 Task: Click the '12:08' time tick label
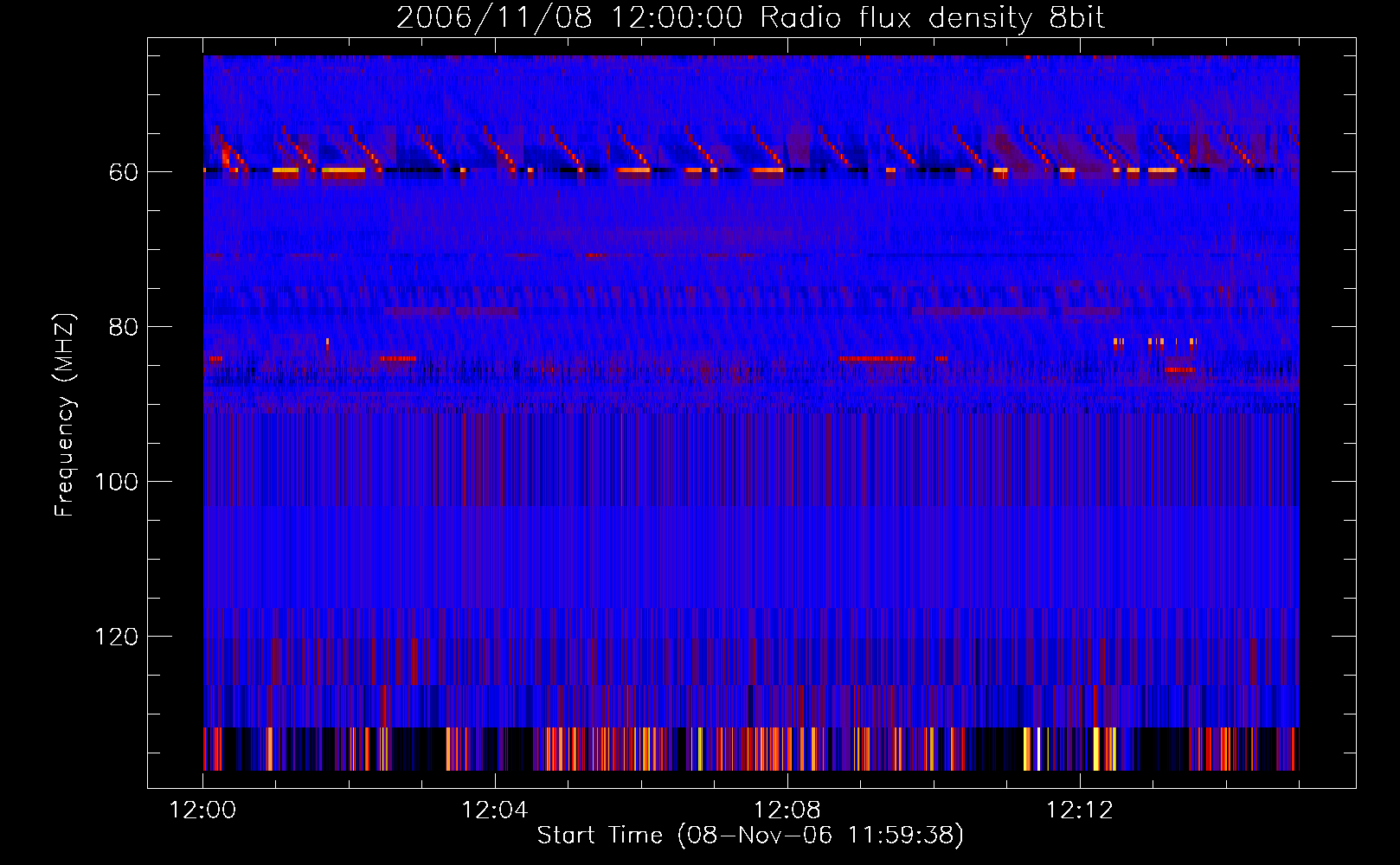pyautogui.click(x=787, y=811)
